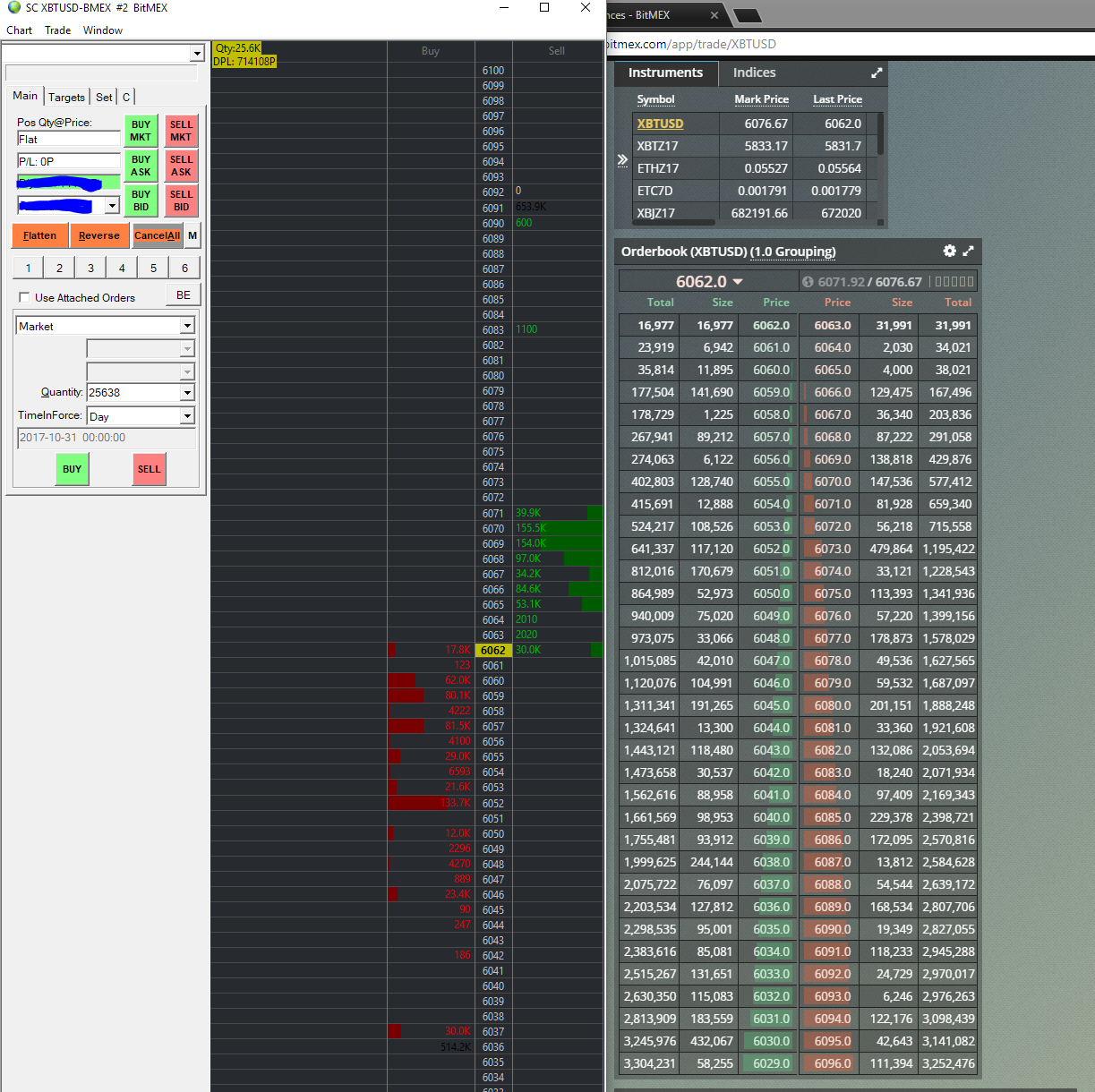Click the BE button

tap(184, 295)
